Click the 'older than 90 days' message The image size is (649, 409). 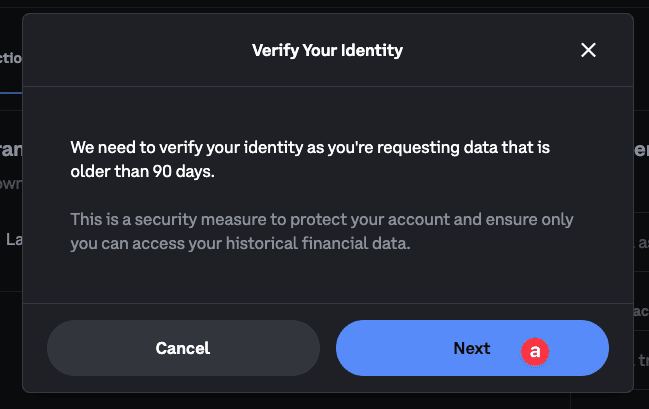[143, 171]
